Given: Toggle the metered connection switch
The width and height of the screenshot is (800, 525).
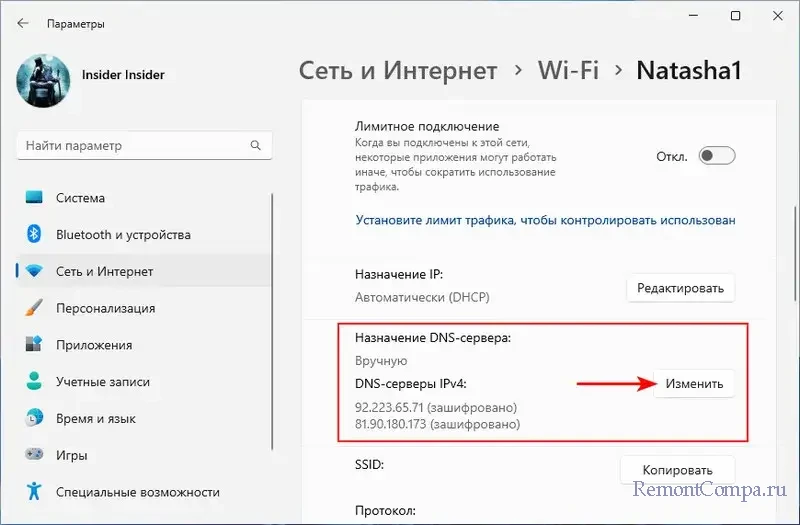Looking at the screenshot, I should 716,156.
